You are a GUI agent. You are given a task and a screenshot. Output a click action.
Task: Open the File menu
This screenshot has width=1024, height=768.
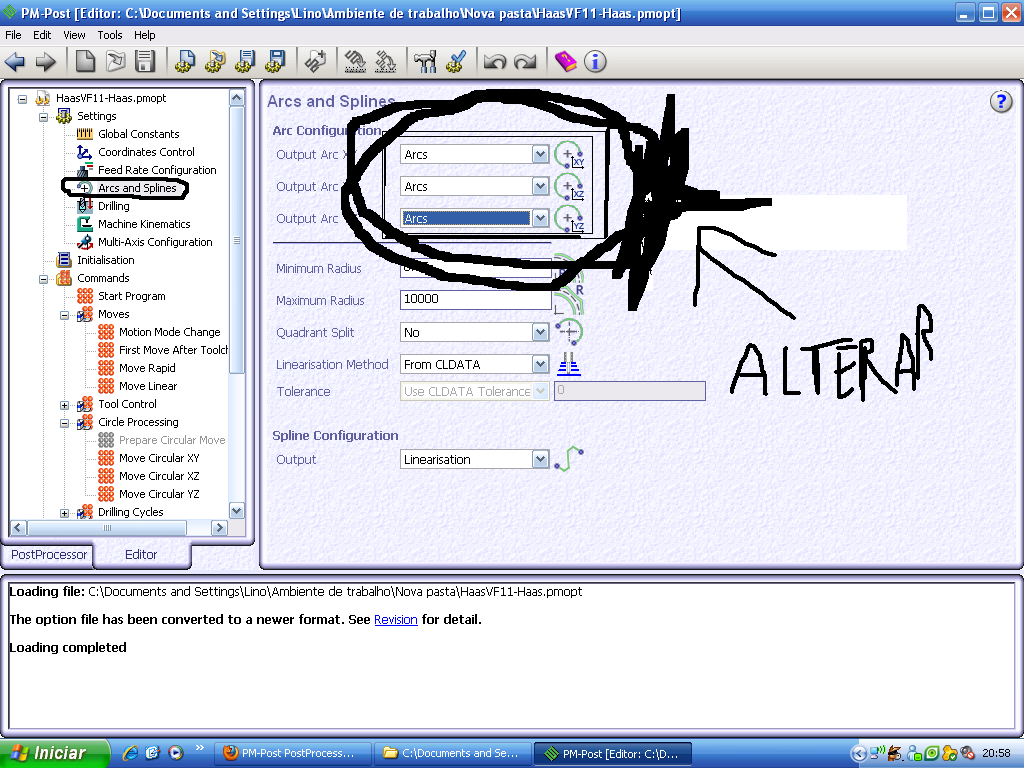(13, 35)
